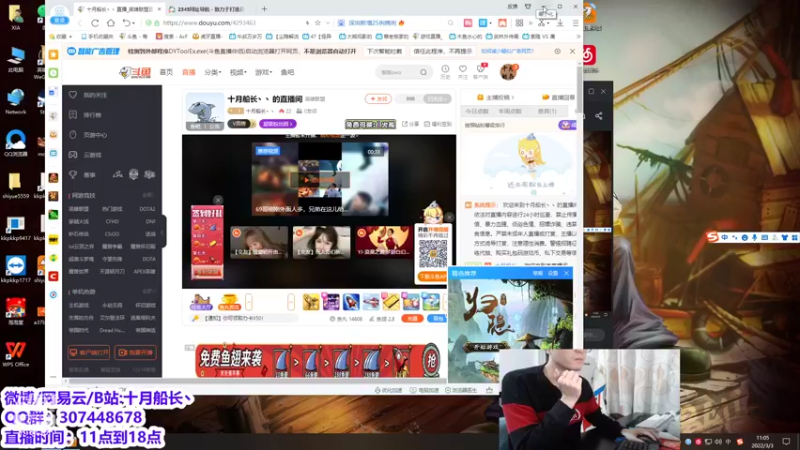Expand the address bar dropdown chevron

[x=328, y=23]
